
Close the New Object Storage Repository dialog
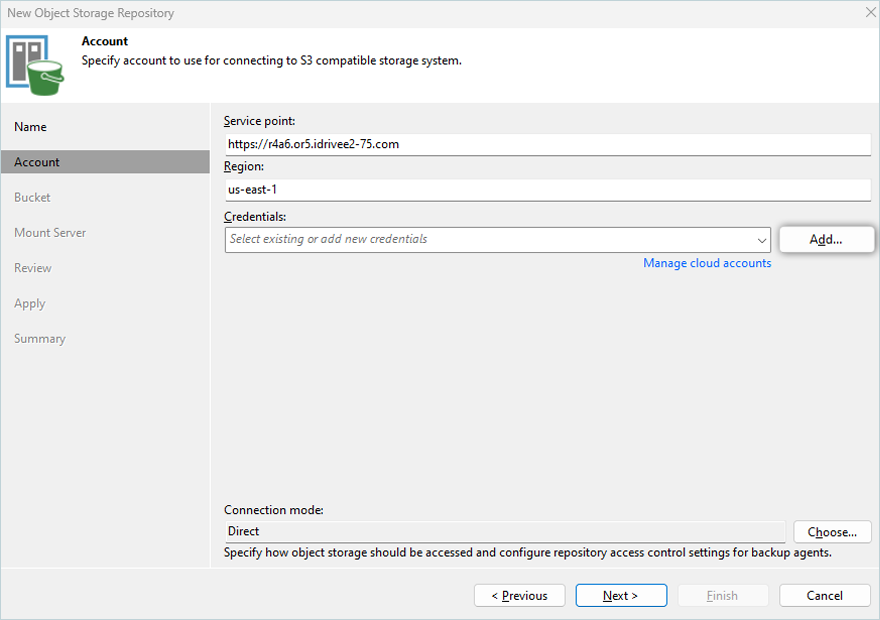868,13
